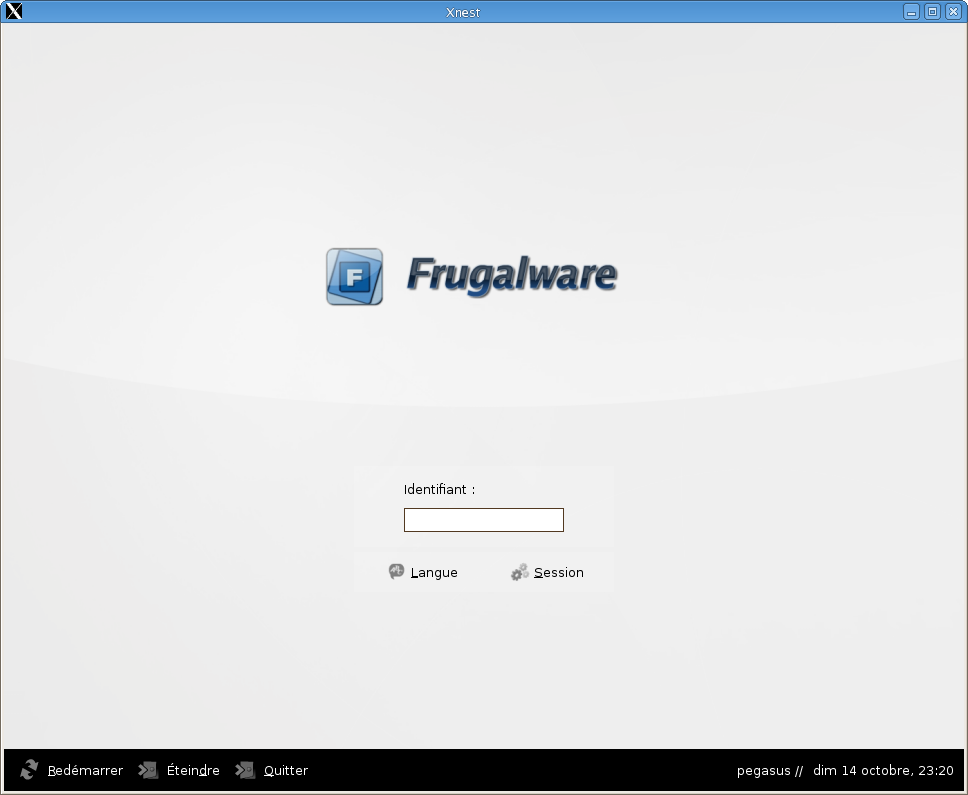Screen dimensions: 968x795
Task: Choose Redémarrer to reboot
Action: pyautogui.click(x=85, y=770)
